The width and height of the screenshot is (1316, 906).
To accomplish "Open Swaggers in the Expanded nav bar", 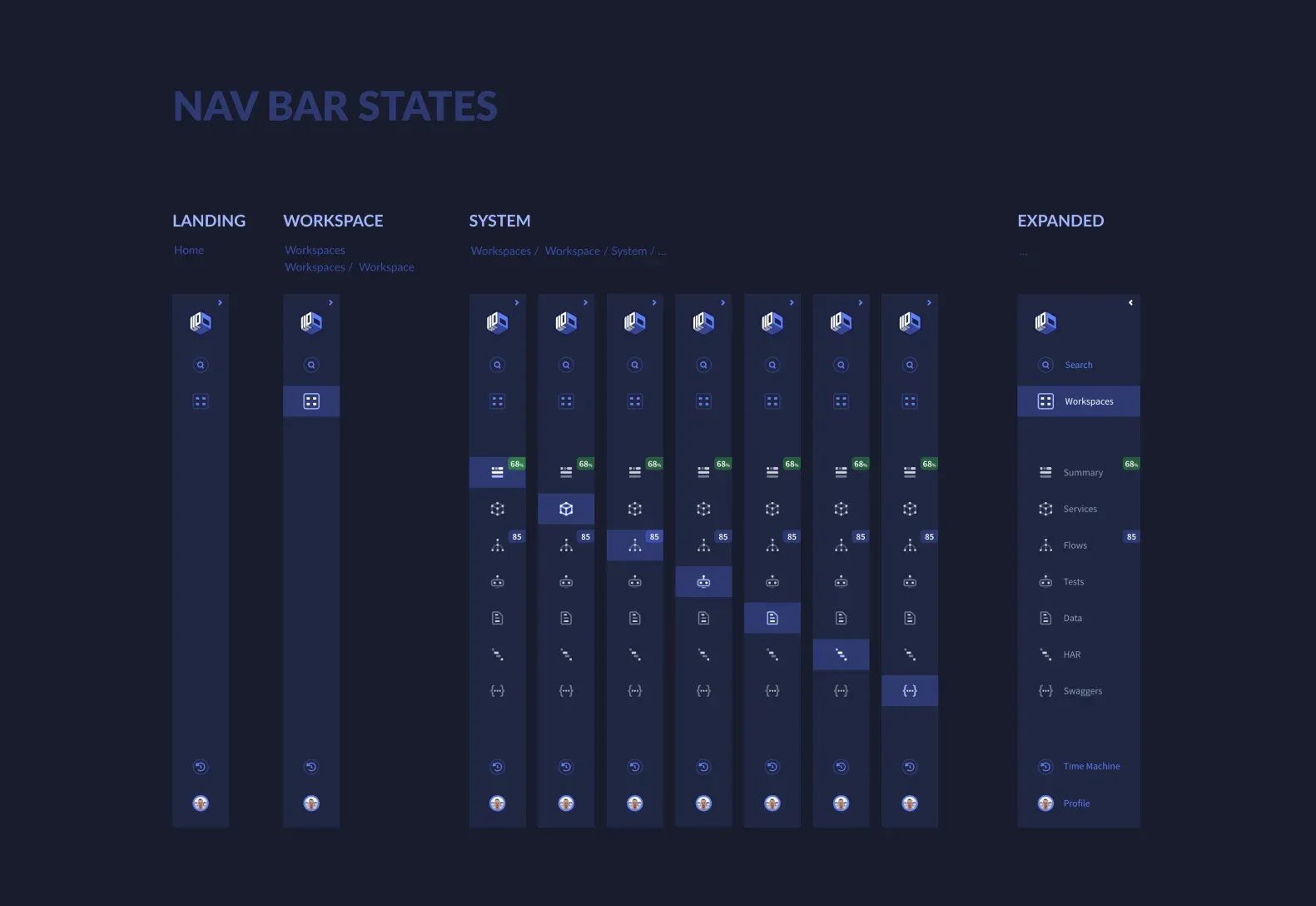I will (1081, 691).
